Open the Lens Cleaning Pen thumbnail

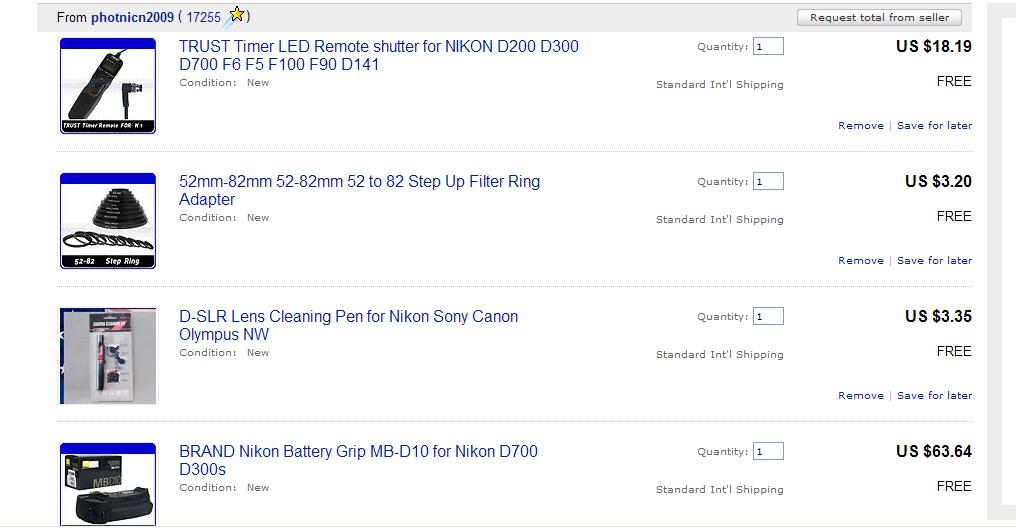click(108, 356)
